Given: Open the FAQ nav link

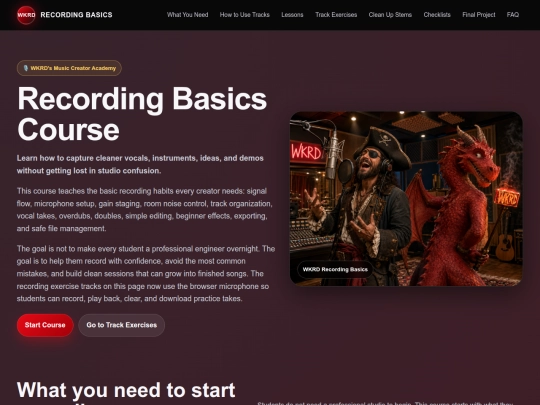Looking at the screenshot, I should point(512,15).
